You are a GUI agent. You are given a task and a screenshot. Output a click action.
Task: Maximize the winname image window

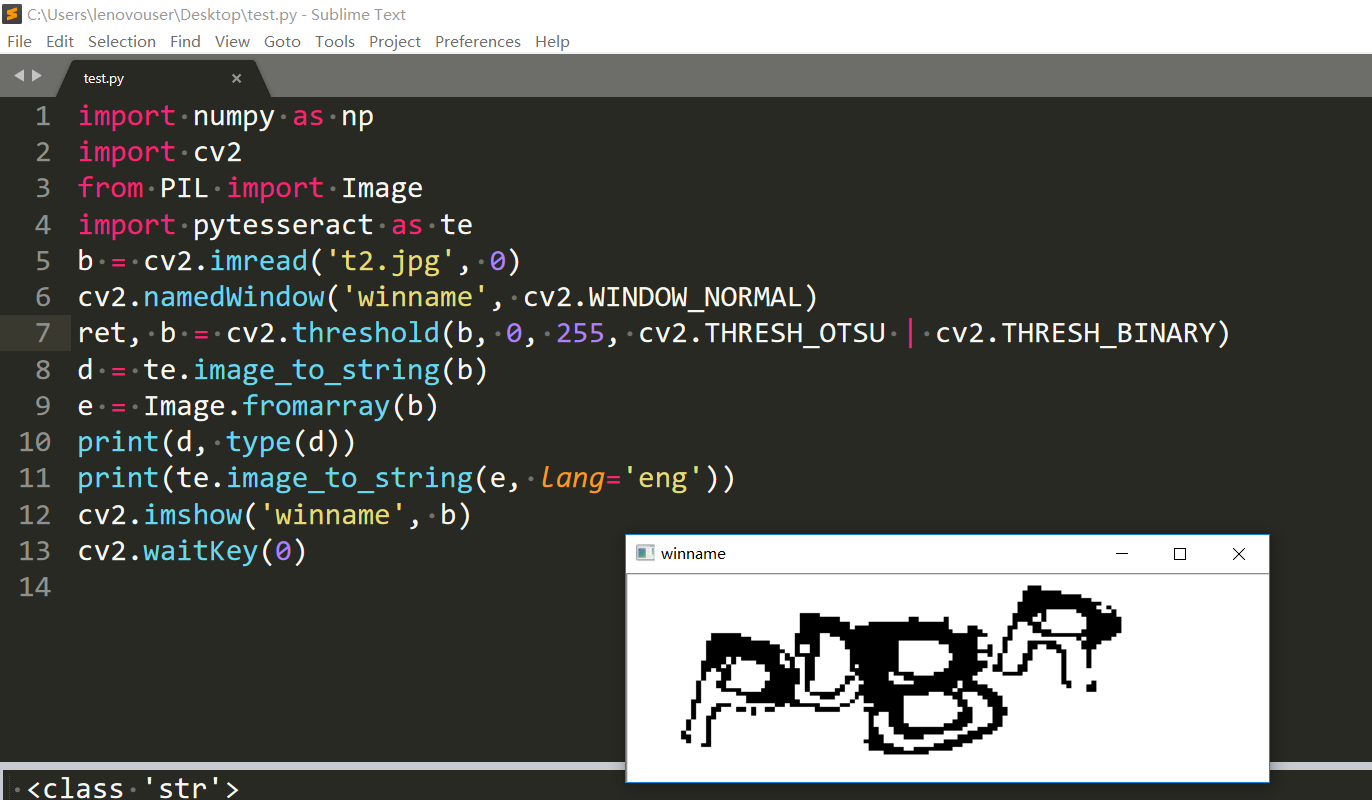1180,553
